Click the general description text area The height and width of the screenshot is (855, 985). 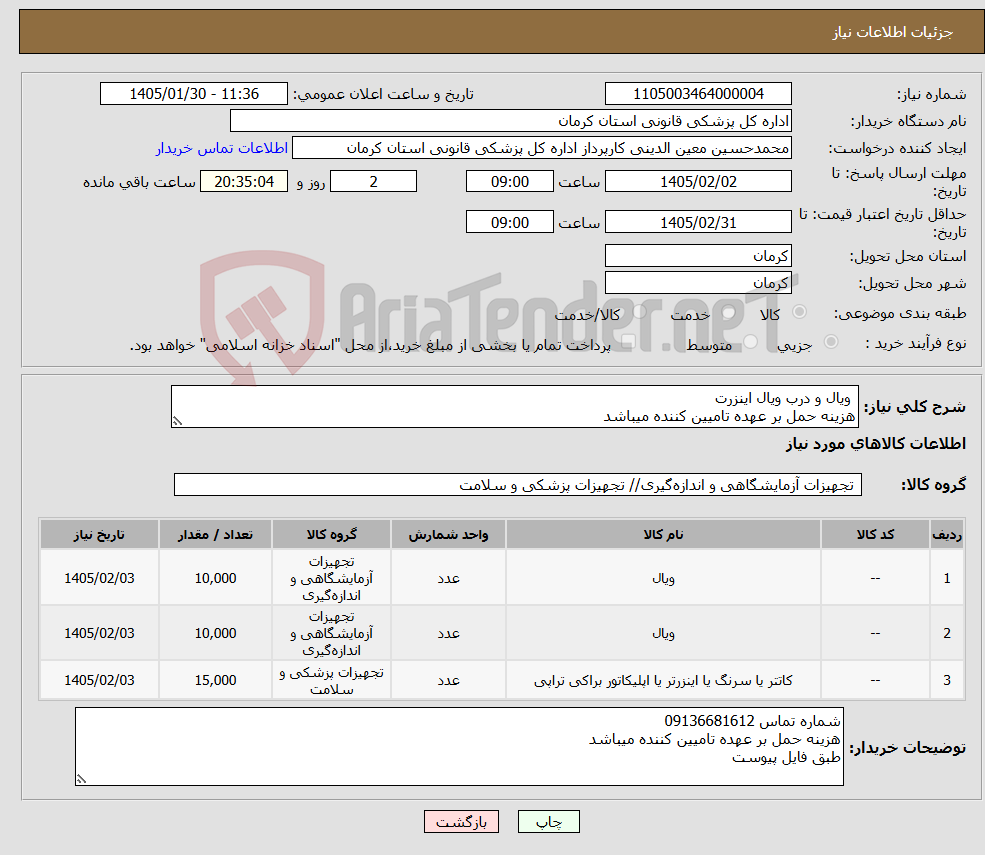point(514,406)
